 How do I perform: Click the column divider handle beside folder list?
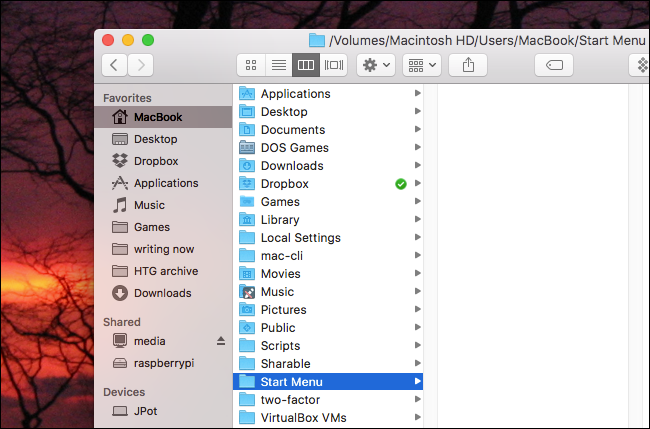(431, 256)
